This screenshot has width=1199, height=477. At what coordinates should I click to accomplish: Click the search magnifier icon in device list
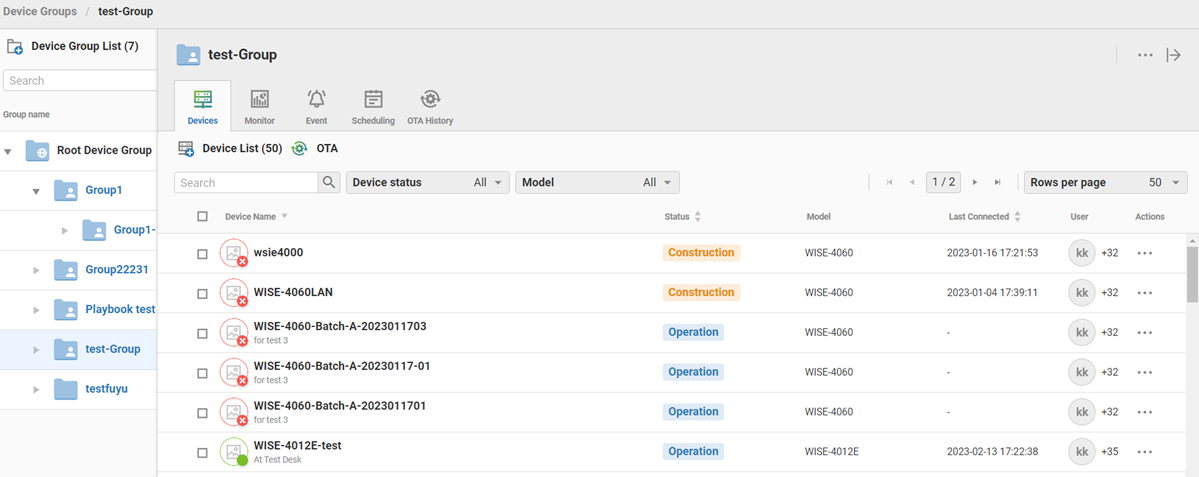click(329, 183)
